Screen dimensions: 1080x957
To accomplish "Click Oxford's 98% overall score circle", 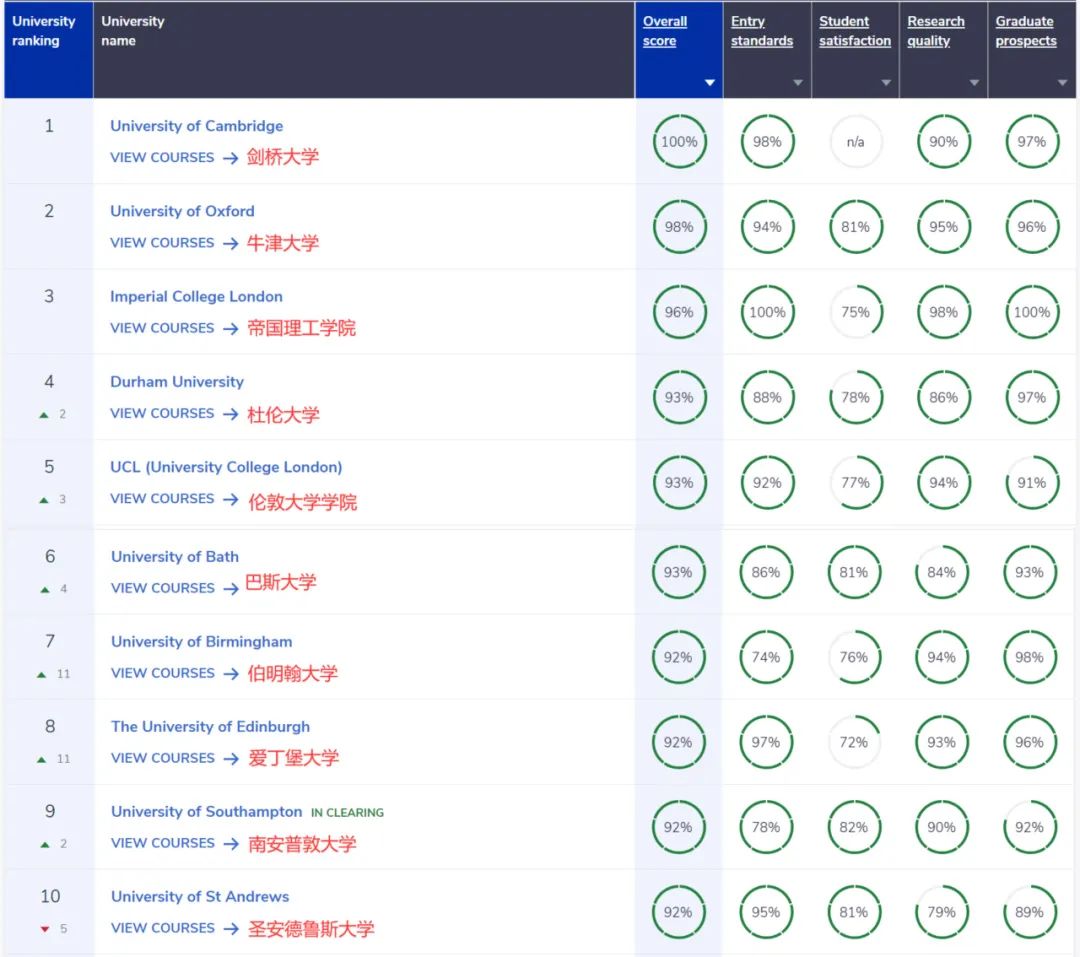I will click(x=679, y=227).
